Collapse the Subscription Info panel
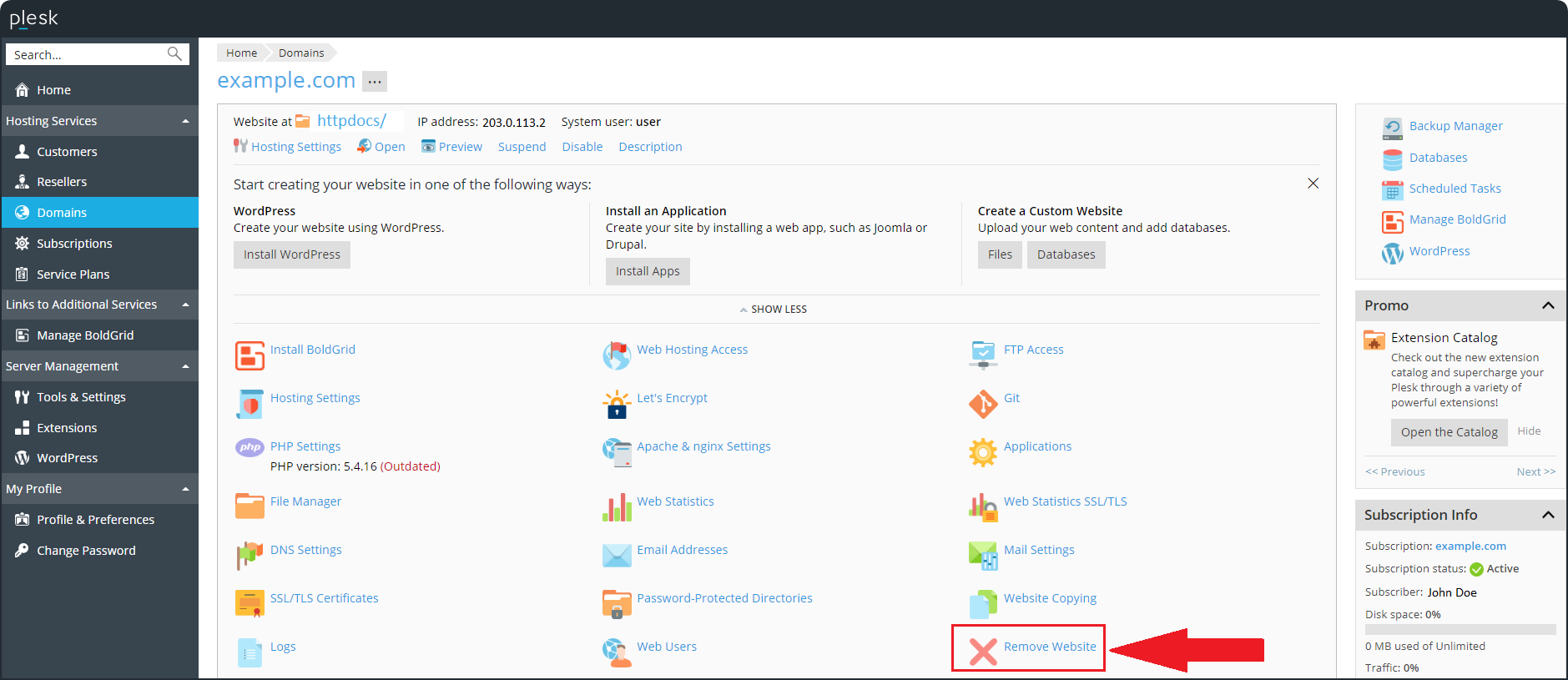This screenshot has height=680, width=1568. 1548,515
